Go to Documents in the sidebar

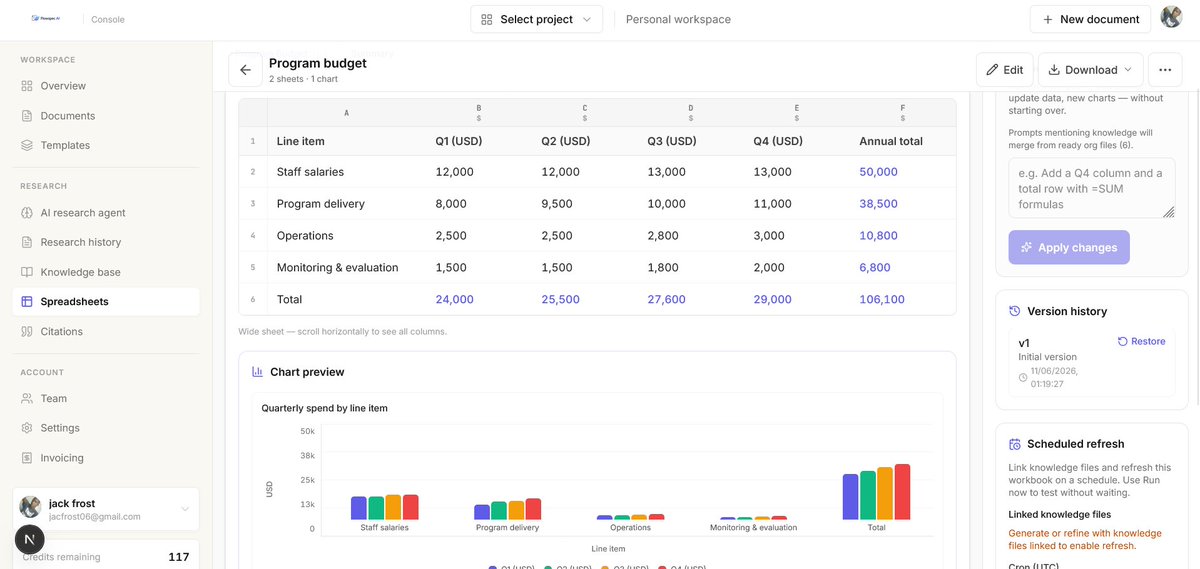pyautogui.click(x=106, y=116)
